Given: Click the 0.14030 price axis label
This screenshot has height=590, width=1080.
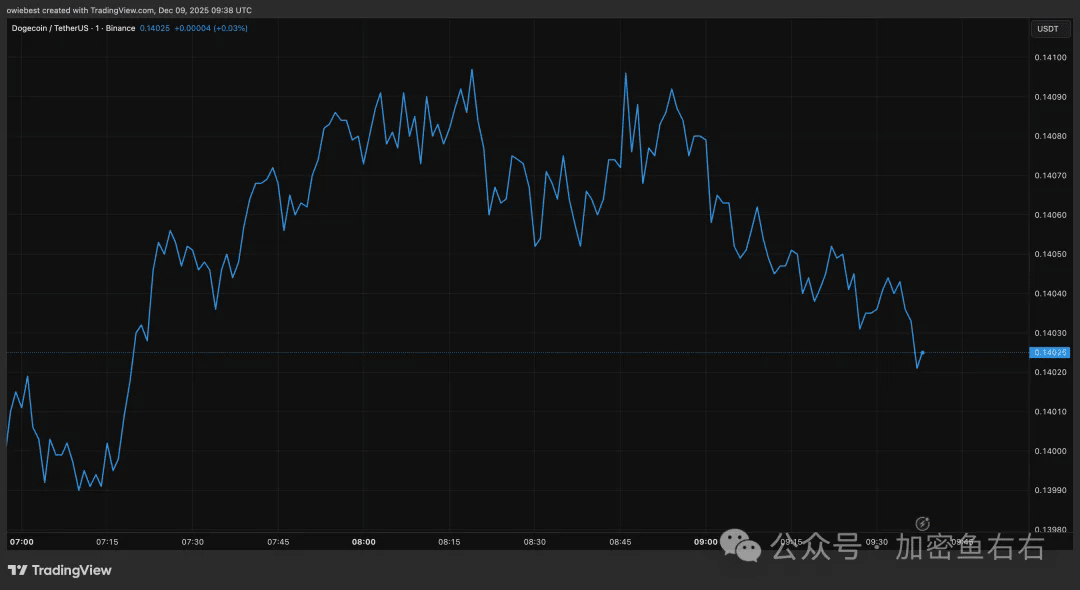Looking at the screenshot, I should click(x=1050, y=333).
